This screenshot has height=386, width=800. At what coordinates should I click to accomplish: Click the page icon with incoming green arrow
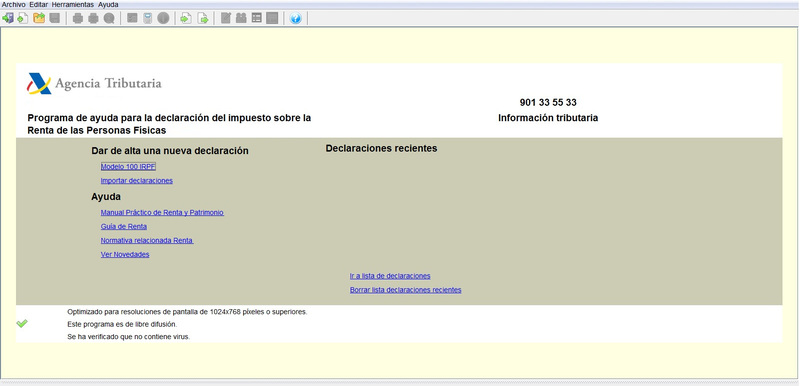(186, 18)
